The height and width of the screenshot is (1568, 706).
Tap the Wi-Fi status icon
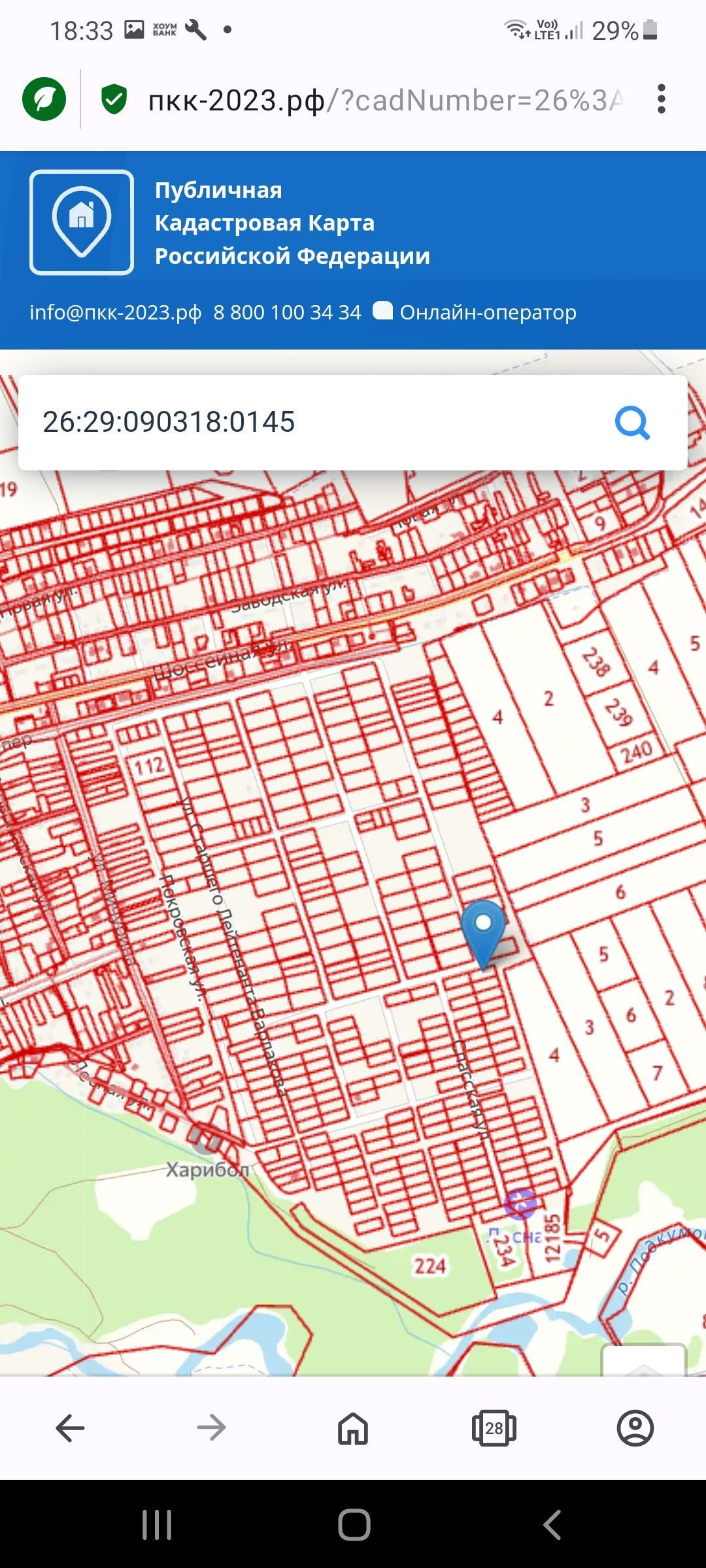[516, 29]
